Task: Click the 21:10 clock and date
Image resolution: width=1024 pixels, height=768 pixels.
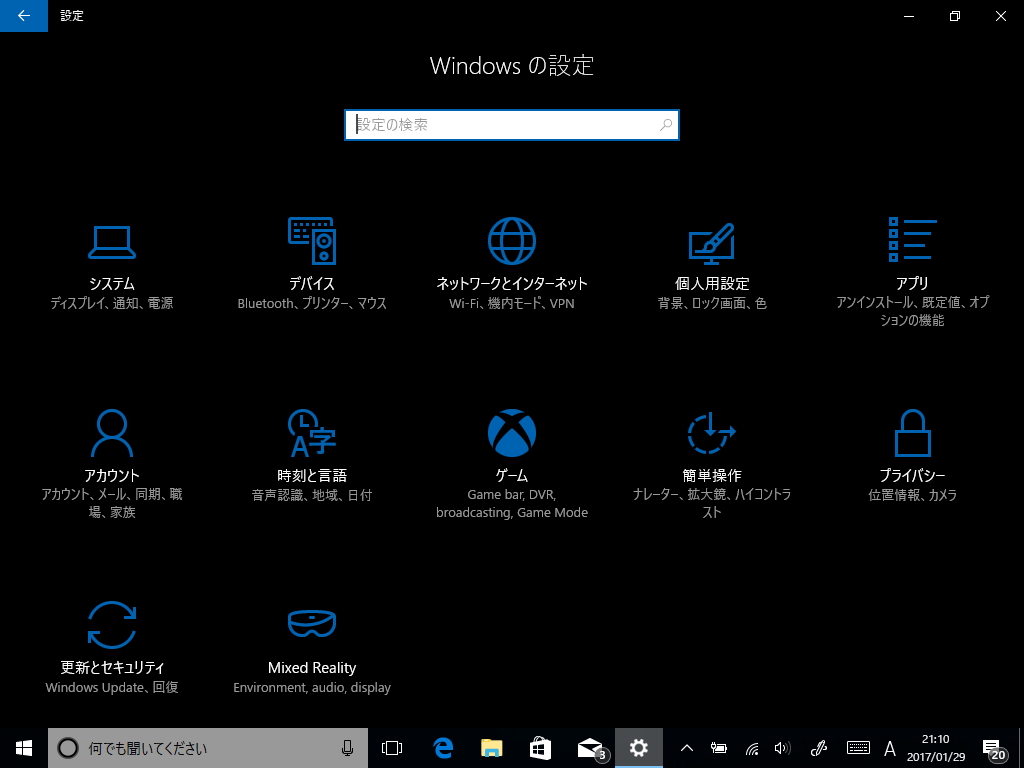Action: click(x=935, y=748)
